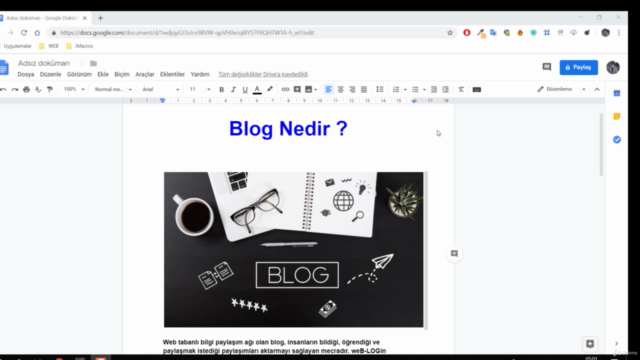Clear formatting from toolbar
Viewport: 640px width, 360px height.
pyautogui.click(x=461, y=89)
